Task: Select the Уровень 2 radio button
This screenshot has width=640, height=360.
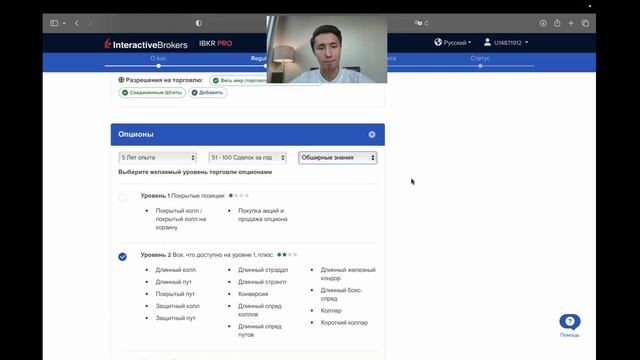Action: coord(122,257)
